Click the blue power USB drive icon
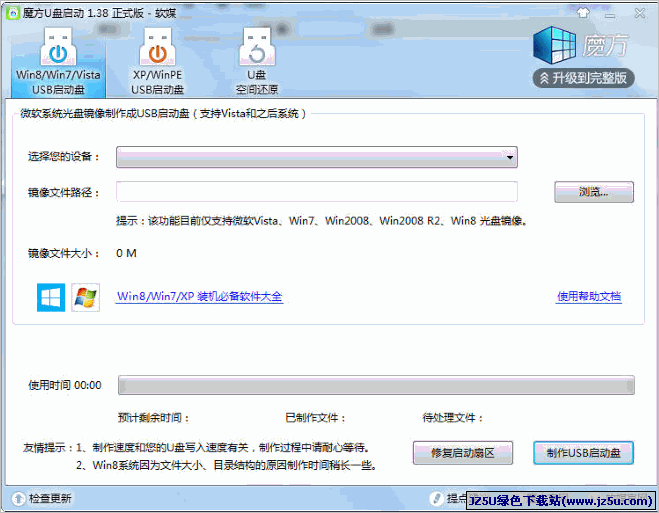Image resolution: width=659 pixels, height=513 pixels. 58,46
